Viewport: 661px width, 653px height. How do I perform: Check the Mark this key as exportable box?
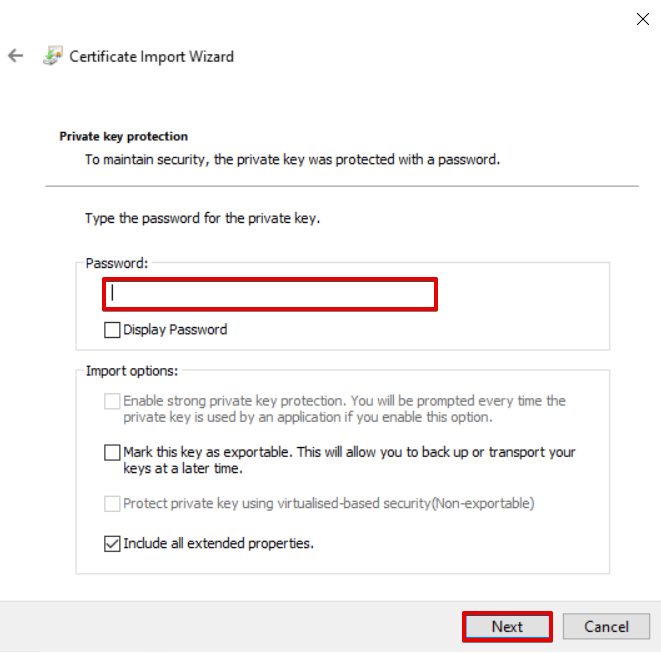(x=112, y=453)
